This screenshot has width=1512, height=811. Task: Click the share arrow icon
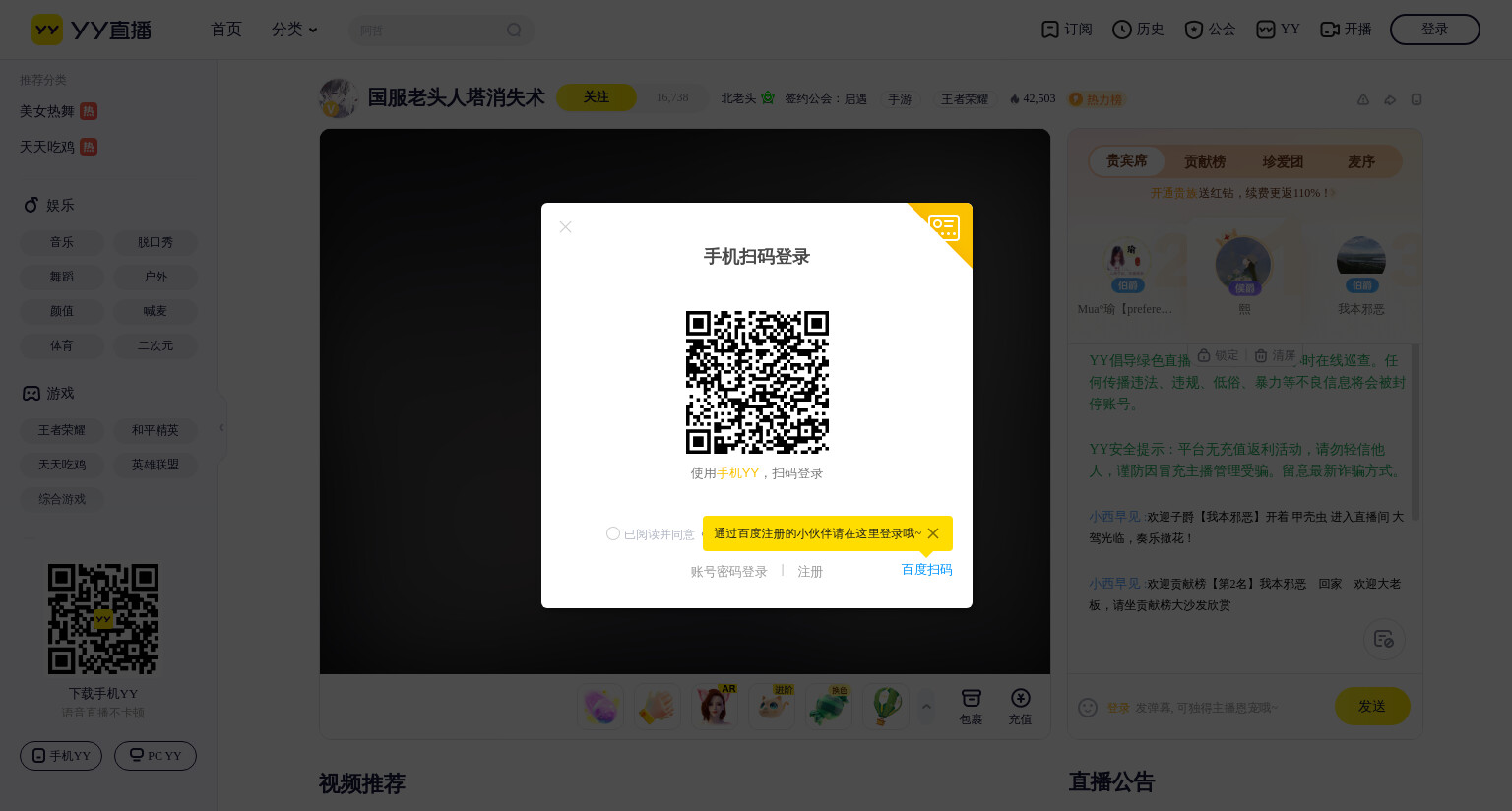tap(1390, 99)
